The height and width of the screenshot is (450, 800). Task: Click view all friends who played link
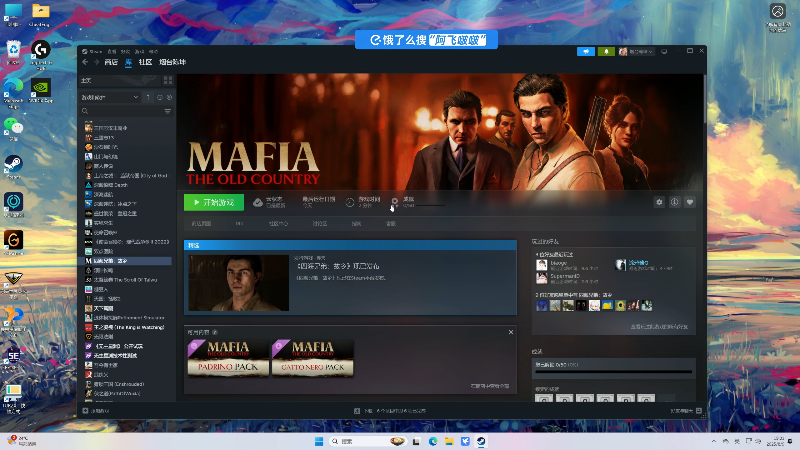click(x=659, y=327)
